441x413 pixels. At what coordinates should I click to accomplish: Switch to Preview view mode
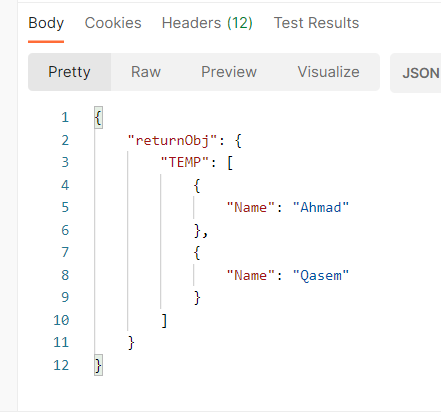click(x=229, y=72)
